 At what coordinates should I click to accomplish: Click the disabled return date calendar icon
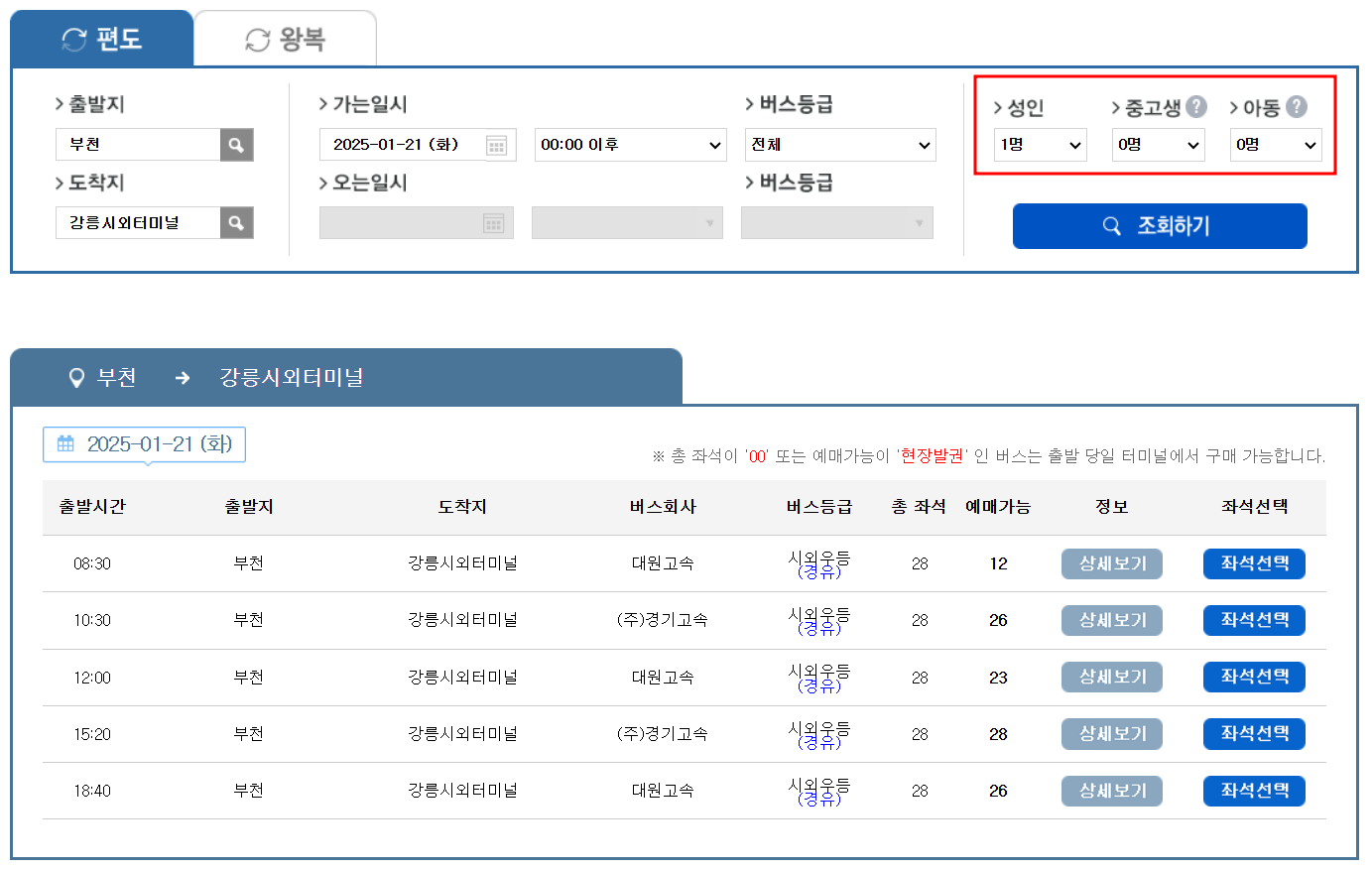tap(494, 223)
